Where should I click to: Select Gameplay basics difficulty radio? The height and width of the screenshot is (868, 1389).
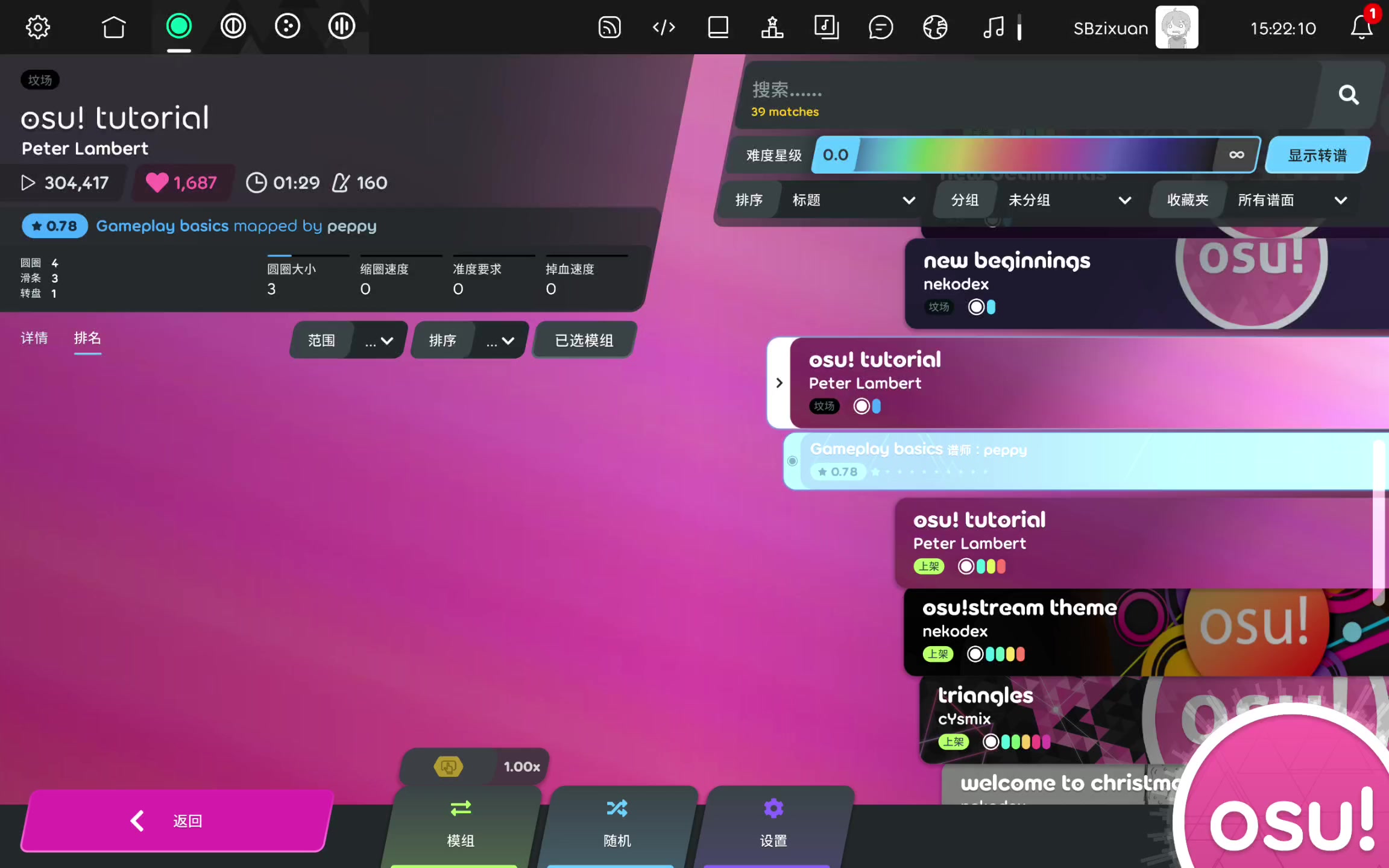click(x=792, y=461)
